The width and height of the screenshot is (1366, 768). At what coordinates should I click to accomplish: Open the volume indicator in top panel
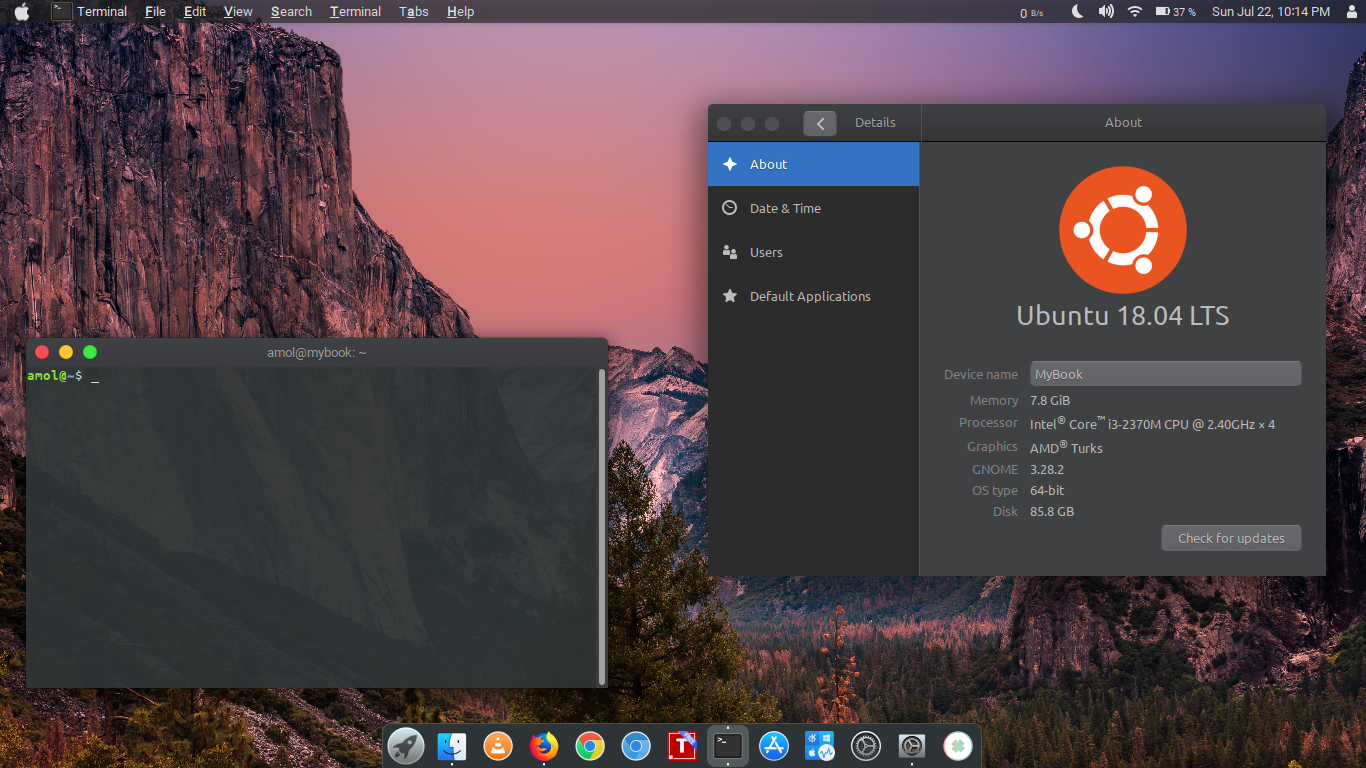tap(1106, 12)
